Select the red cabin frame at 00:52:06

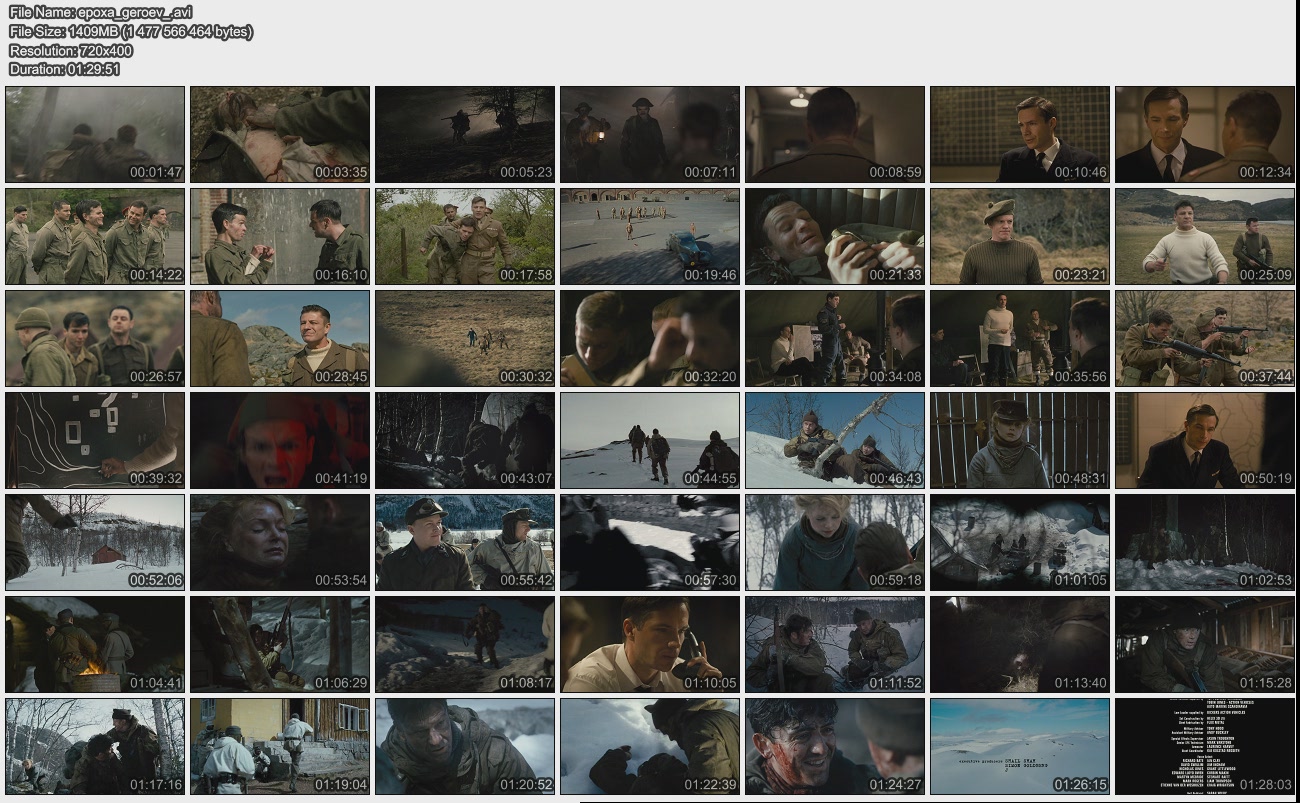coord(95,542)
